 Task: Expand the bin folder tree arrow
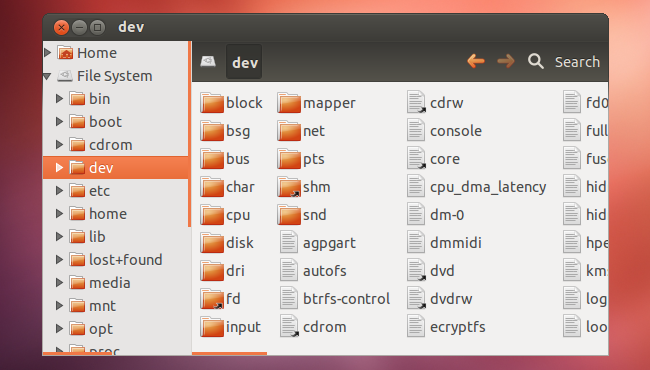point(59,99)
